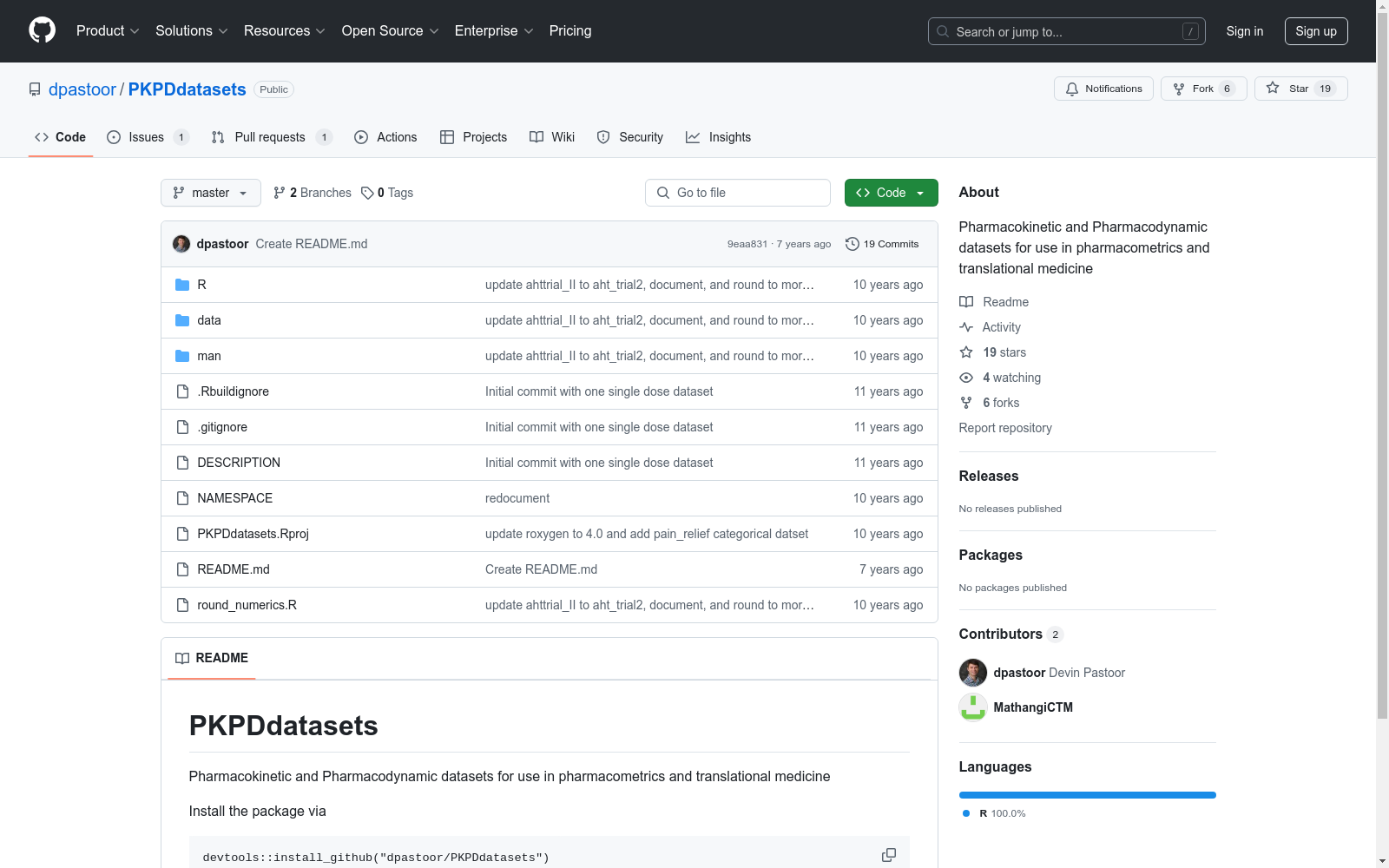Click the star icon next to 19 stars
Viewport: 1389px width, 868px height.
tap(966, 352)
